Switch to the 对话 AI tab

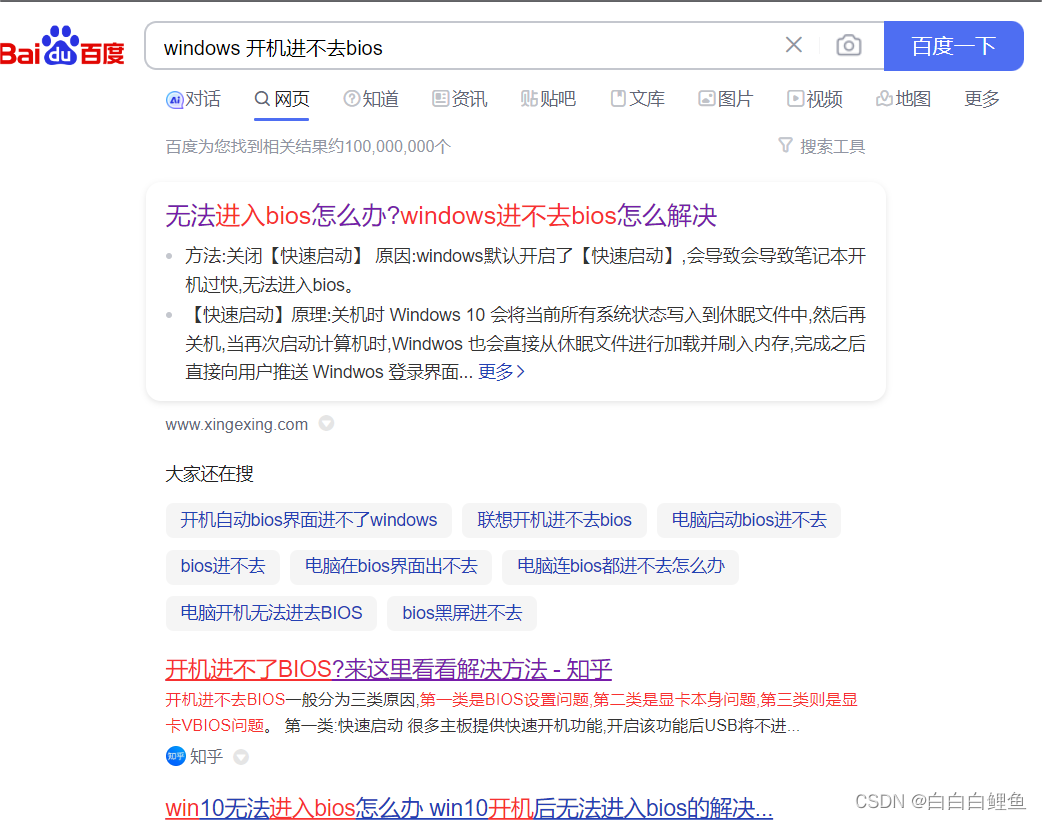[x=193, y=99]
